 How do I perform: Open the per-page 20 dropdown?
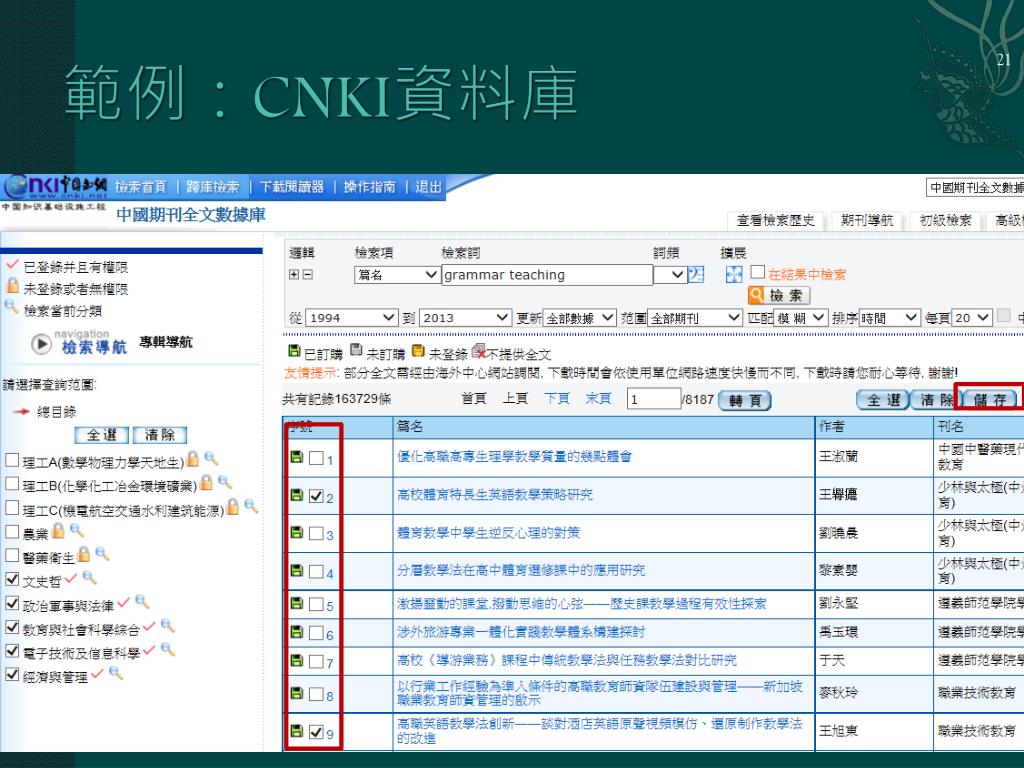coord(972,318)
